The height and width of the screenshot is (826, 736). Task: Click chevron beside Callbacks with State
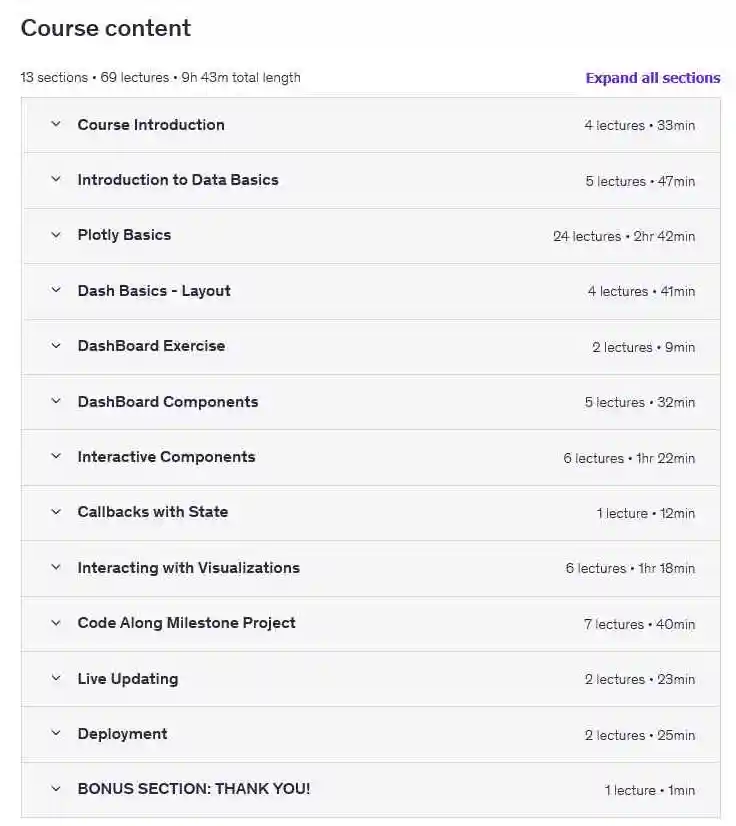click(56, 512)
